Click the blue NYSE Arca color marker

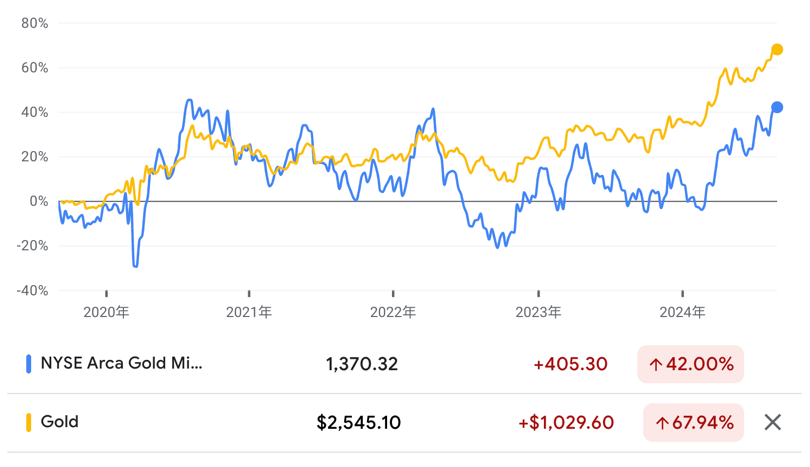(28, 364)
